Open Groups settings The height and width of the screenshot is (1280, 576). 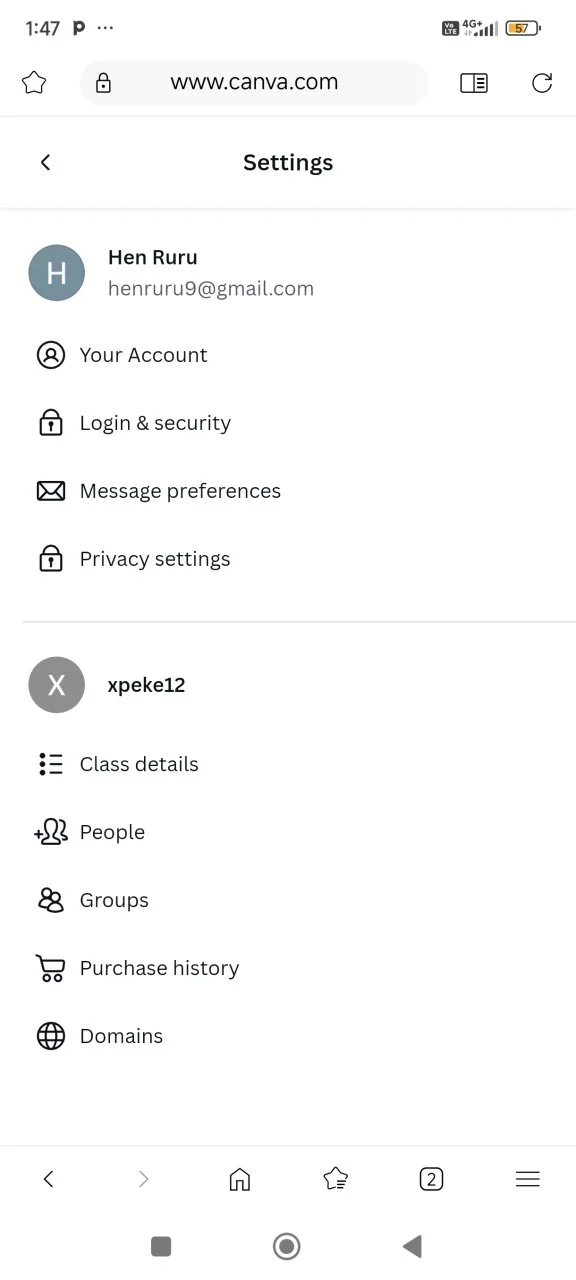pos(288,900)
